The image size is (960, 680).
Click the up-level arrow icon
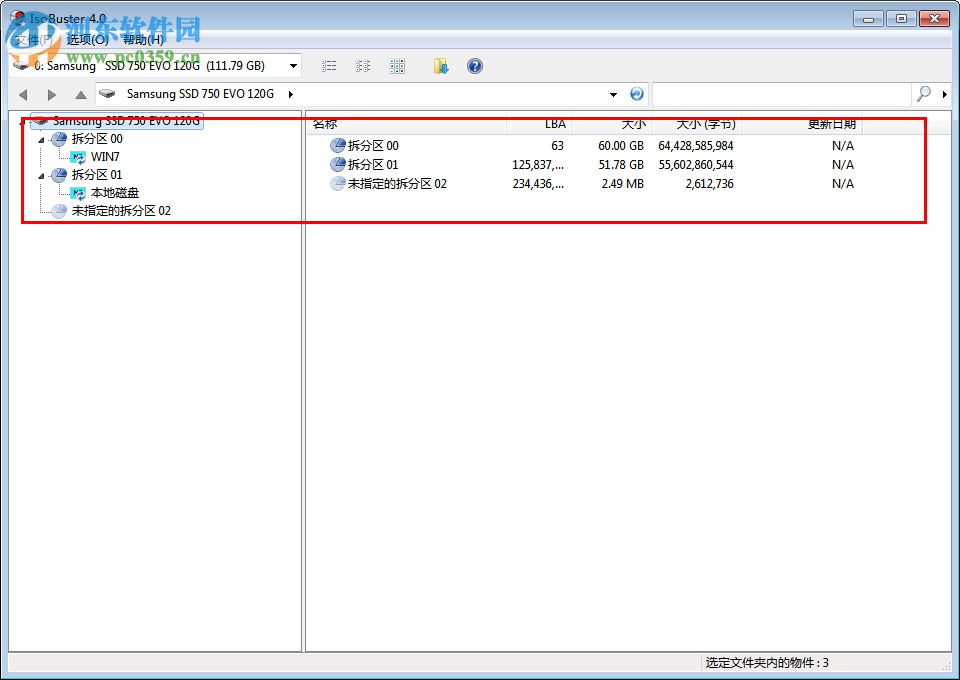point(80,93)
